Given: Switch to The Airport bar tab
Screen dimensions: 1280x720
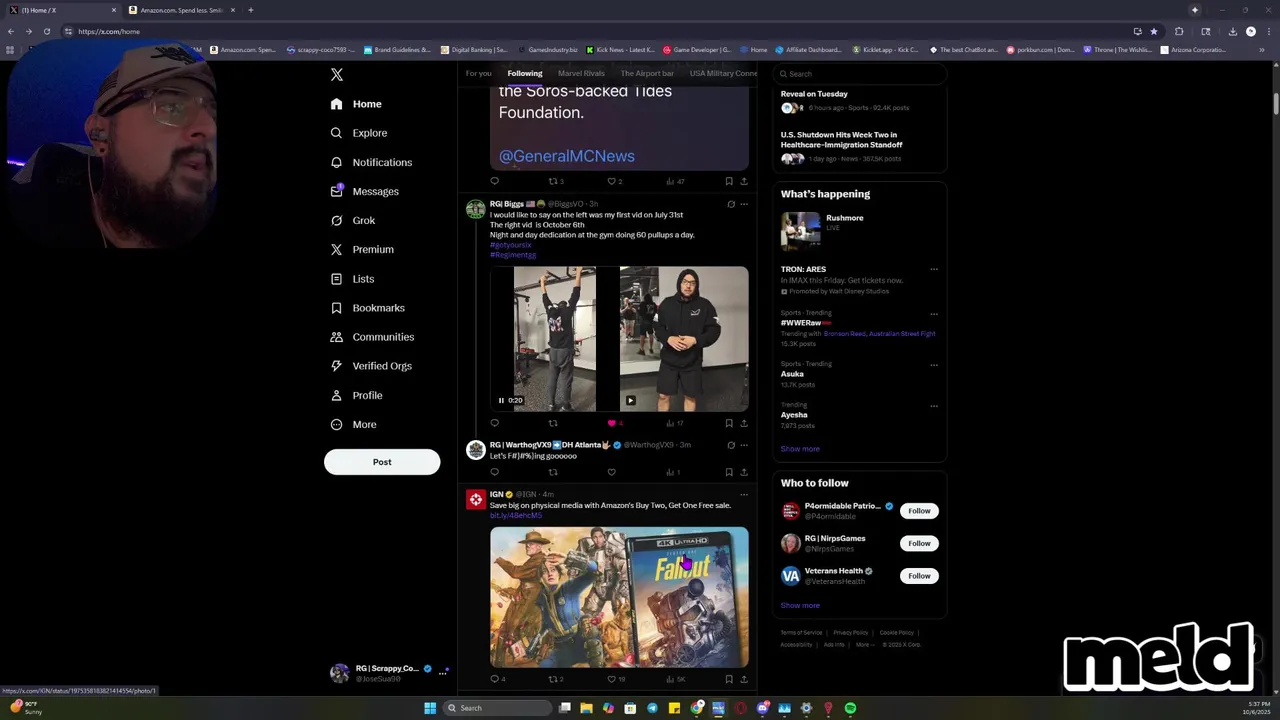Looking at the screenshot, I should (x=647, y=73).
